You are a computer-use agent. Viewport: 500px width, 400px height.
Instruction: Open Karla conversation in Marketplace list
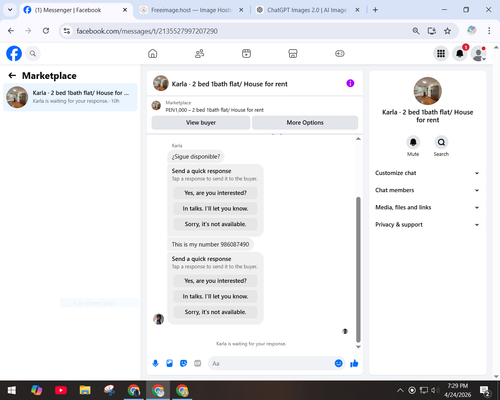pyautogui.click(x=70, y=97)
